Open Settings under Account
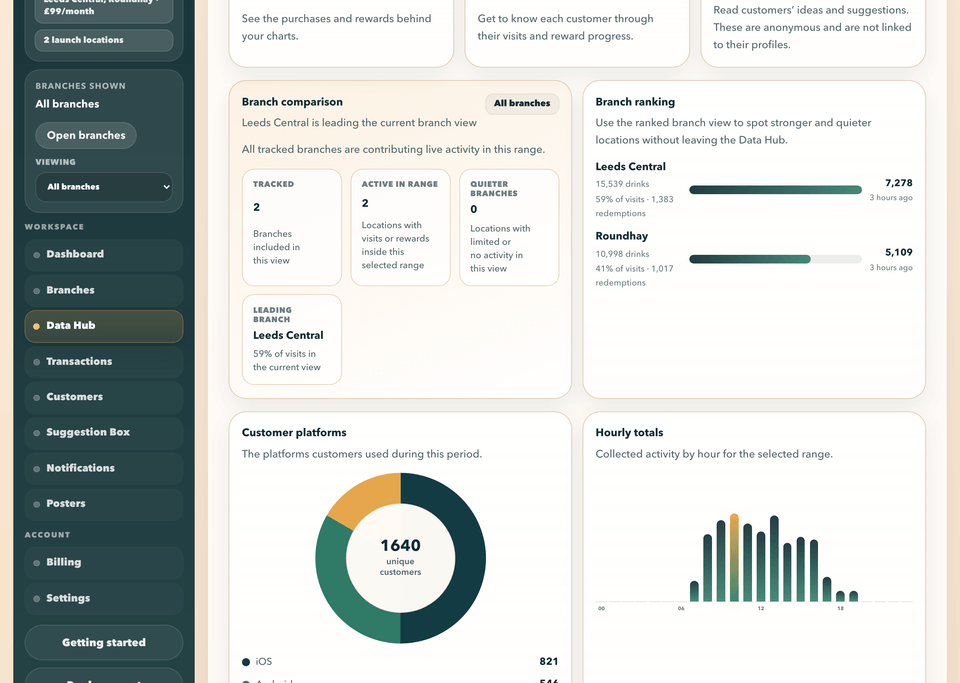Screen dimensions: 960x683 (x=103, y=599)
